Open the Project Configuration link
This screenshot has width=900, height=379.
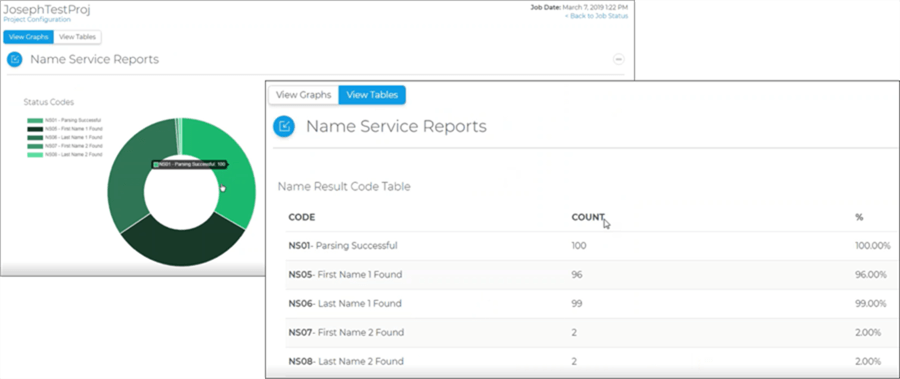(37, 20)
